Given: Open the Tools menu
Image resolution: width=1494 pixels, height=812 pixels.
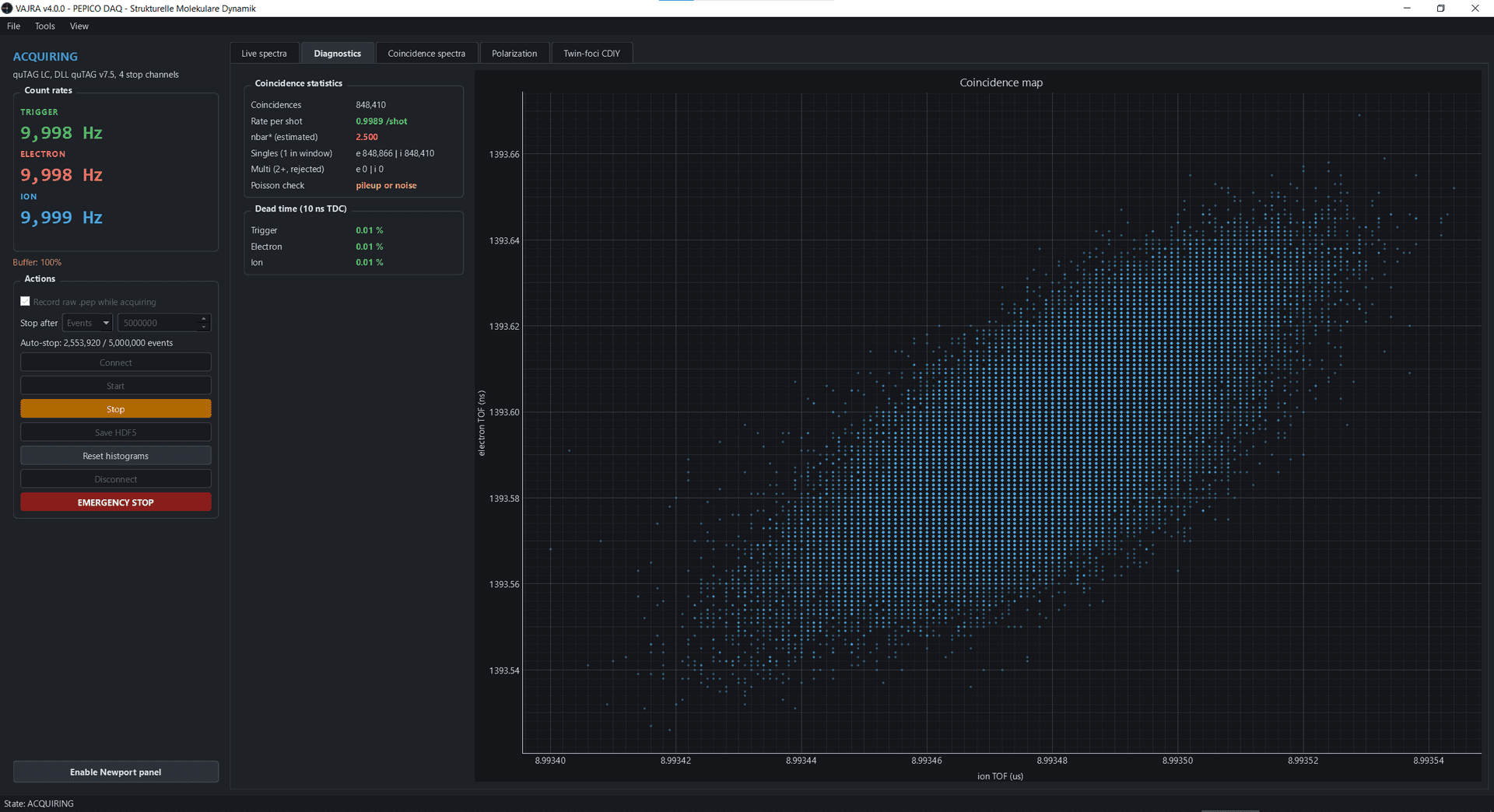Looking at the screenshot, I should (x=45, y=26).
